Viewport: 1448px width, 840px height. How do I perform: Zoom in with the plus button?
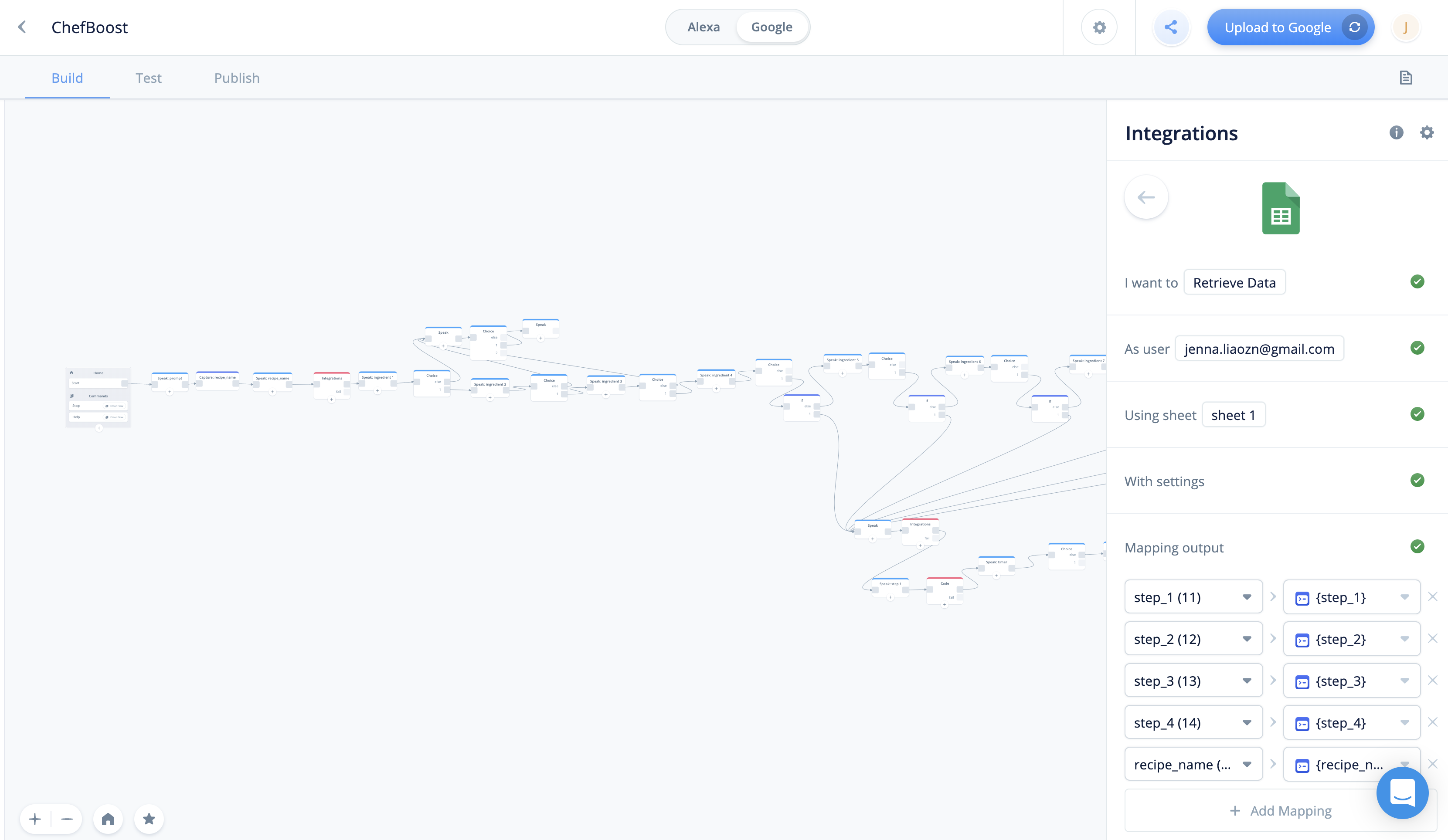35,819
